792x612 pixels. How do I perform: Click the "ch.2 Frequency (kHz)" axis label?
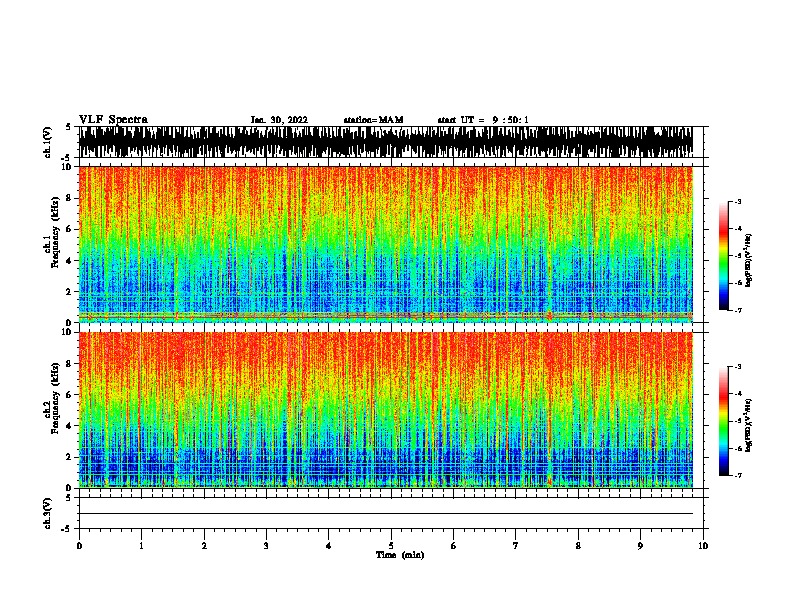point(52,398)
